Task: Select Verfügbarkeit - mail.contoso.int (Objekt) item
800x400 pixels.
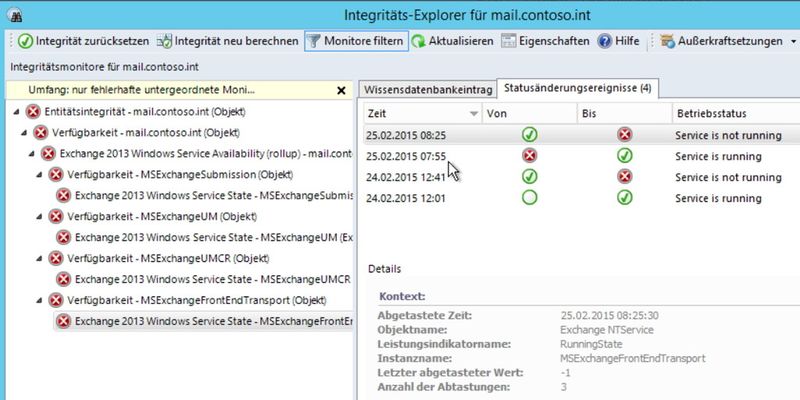Action: click(146, 133)
